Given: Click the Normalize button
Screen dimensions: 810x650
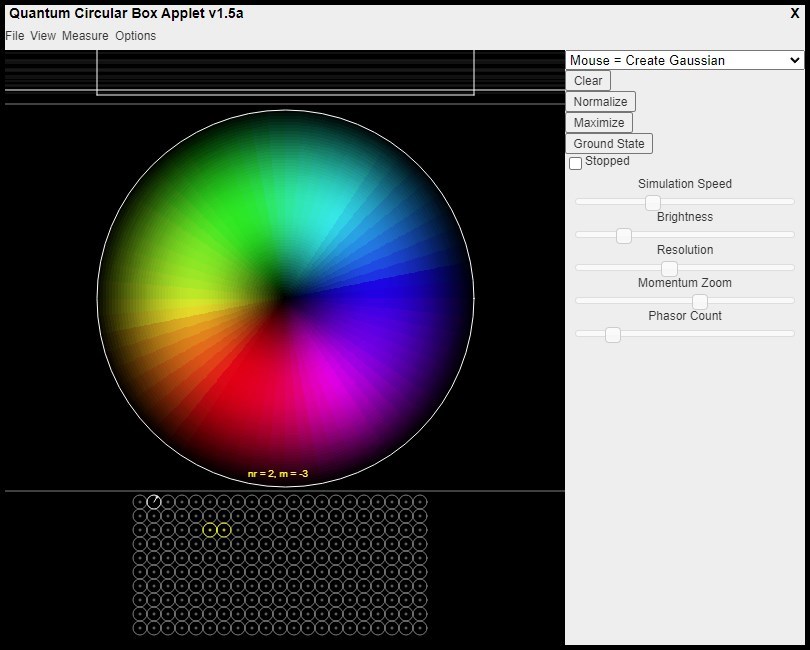Looking at the screenshot, I should tap(600, 101).
